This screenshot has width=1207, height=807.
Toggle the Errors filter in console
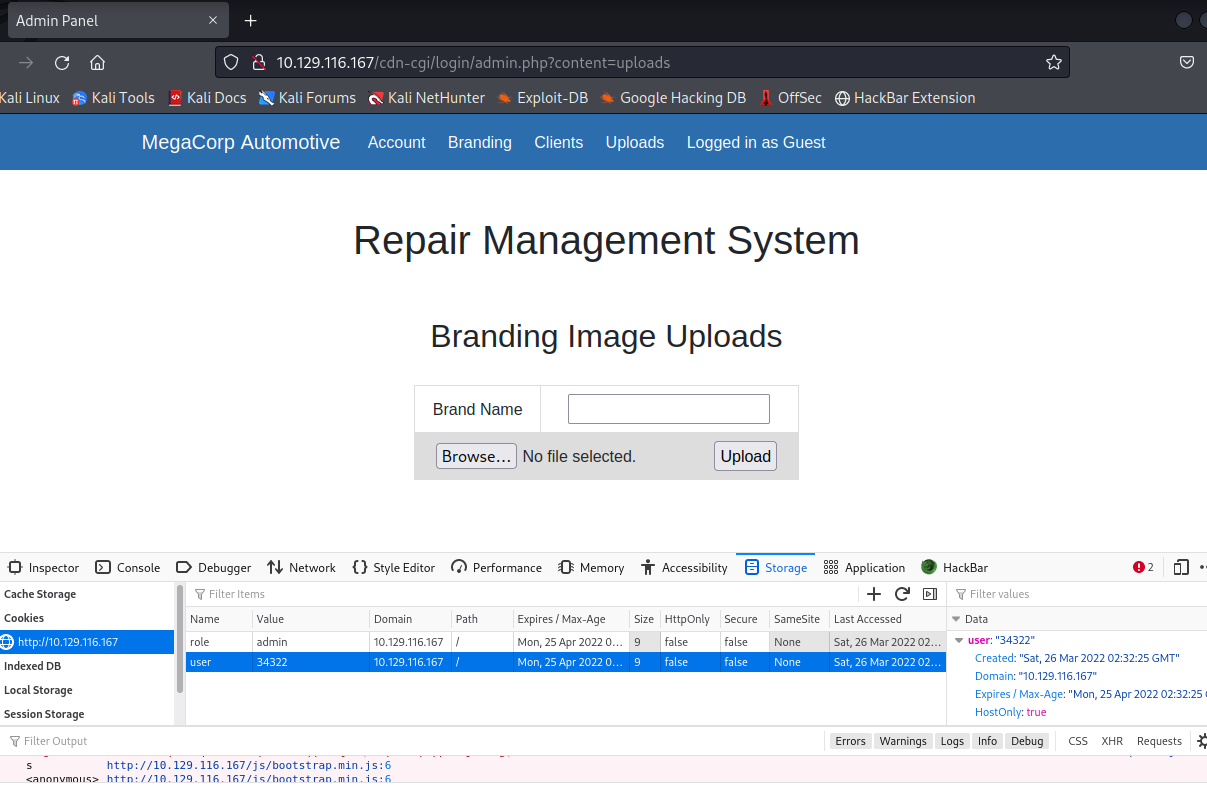pyautogui.click(x=850, y=741)
